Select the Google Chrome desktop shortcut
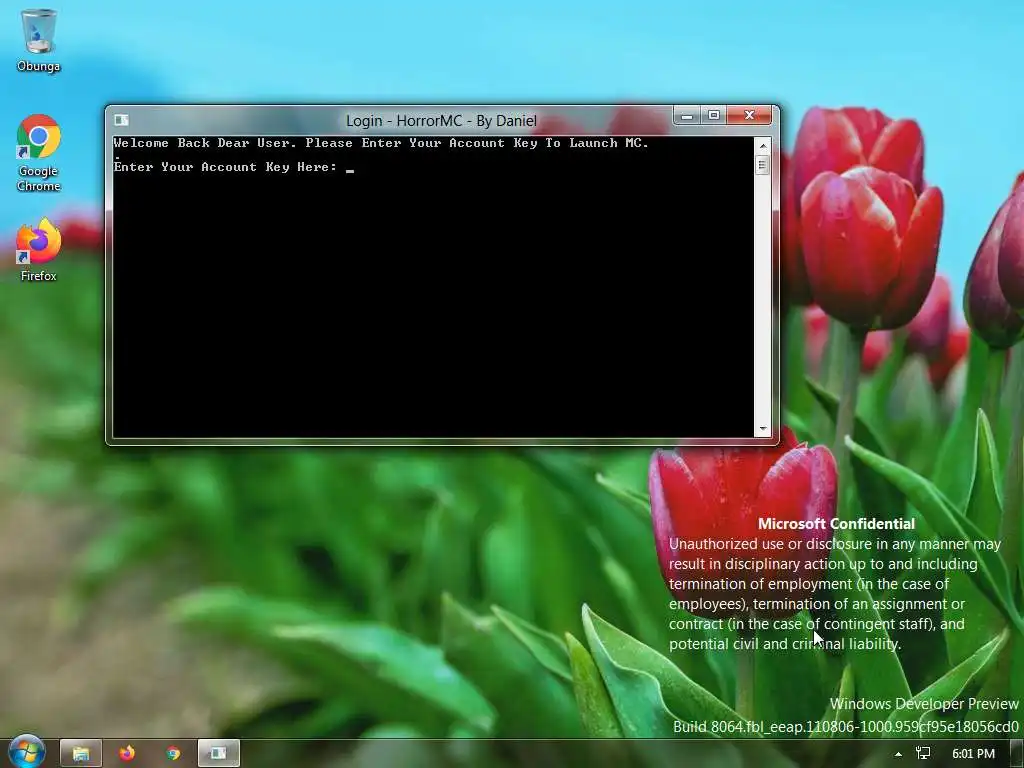The height and width of the screenshot is (768, 1024). pyautogui.click(x=39, y=153)
